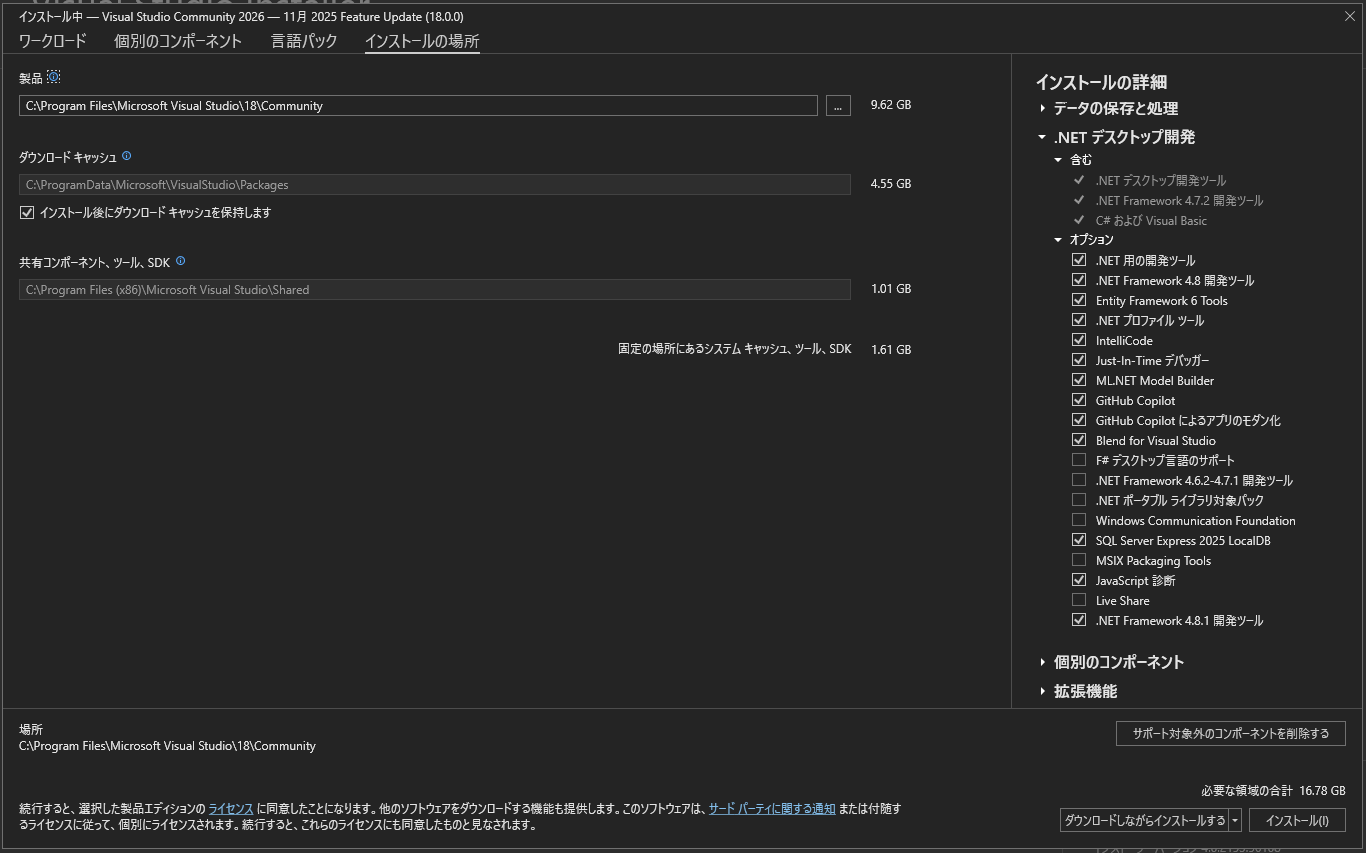Click the product install path text field

[x=418, y=106]
